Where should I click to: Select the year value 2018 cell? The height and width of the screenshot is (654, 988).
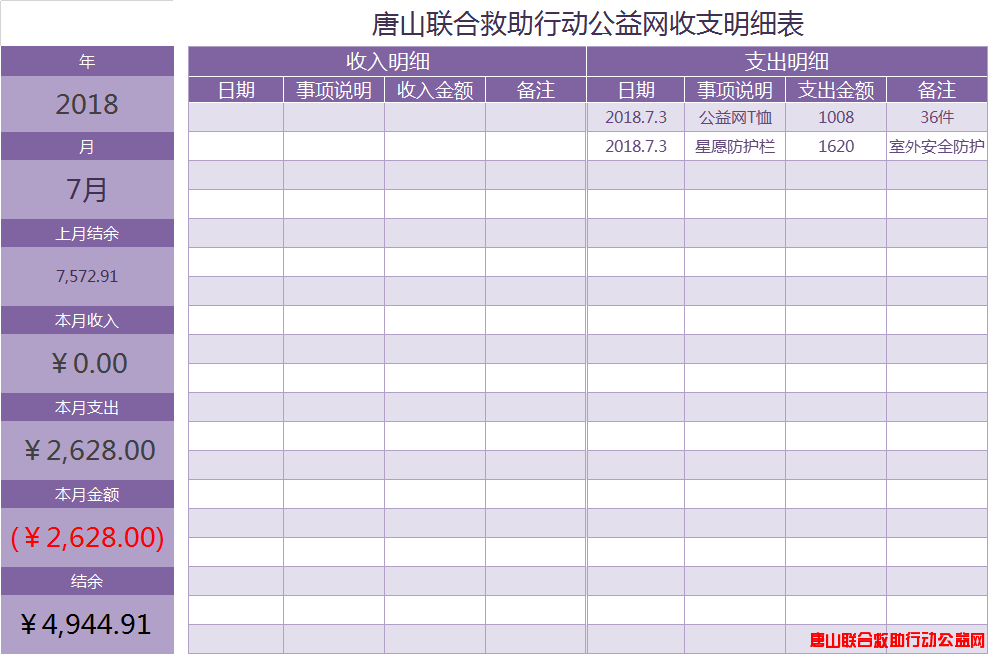click(87, 104)
